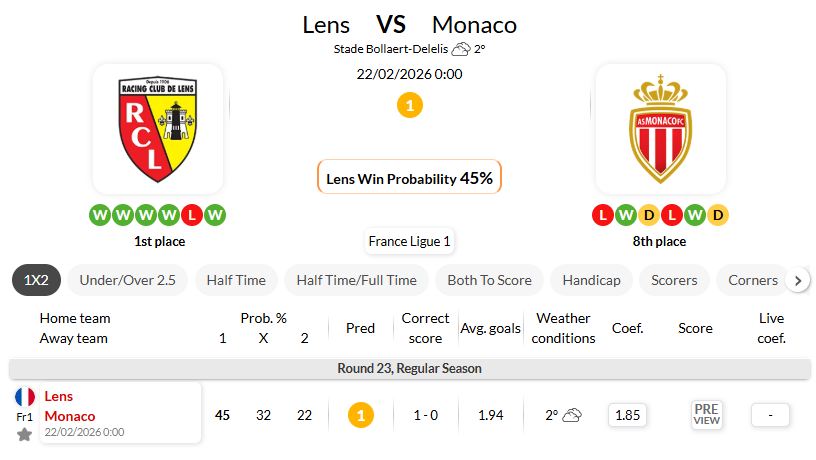This screenshot has width=816, height=460.
Task: Click the 1.85 coefficient button
Action: [x=627, y=415]
